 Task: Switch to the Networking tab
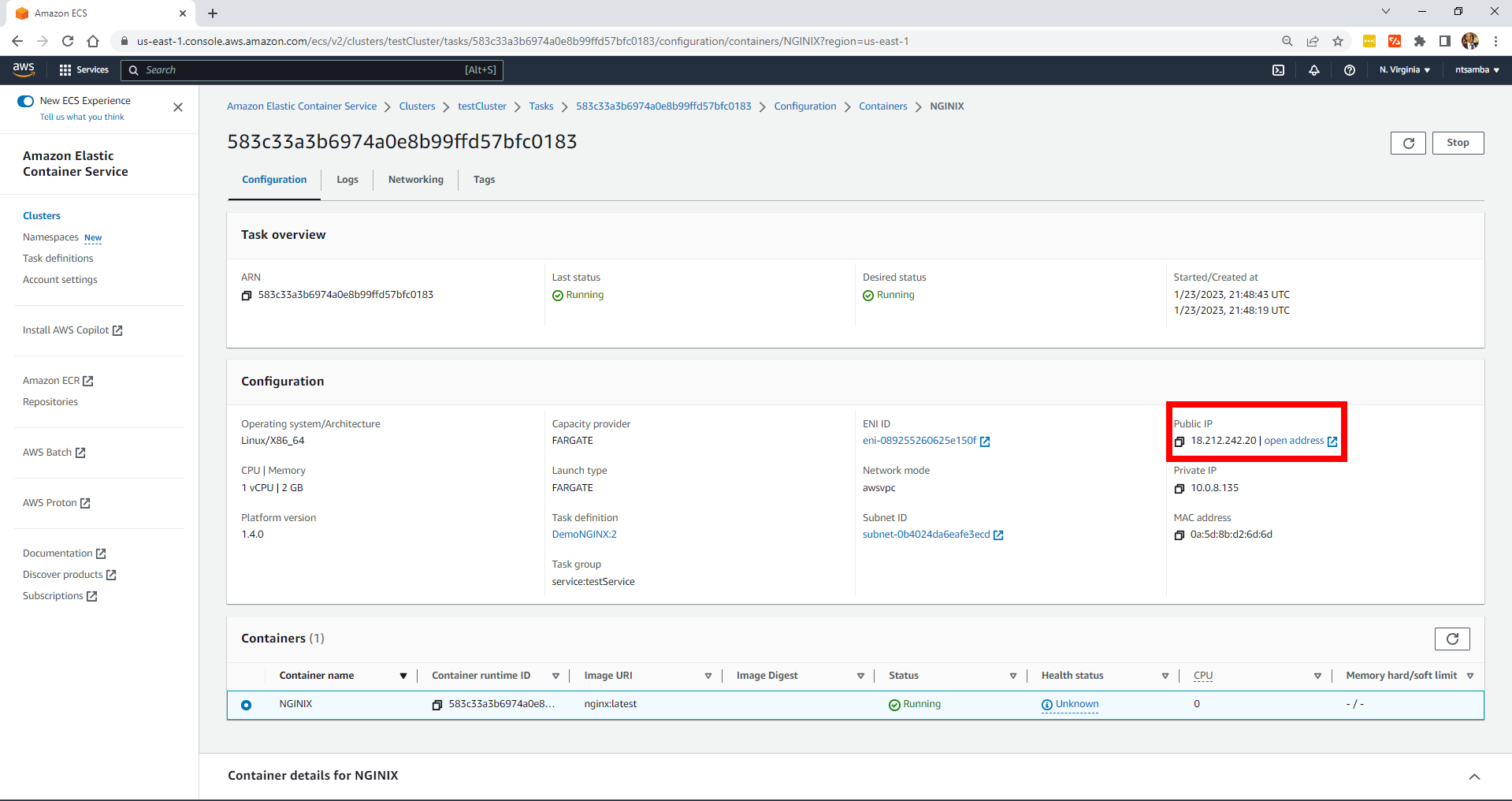coord(415,180)
